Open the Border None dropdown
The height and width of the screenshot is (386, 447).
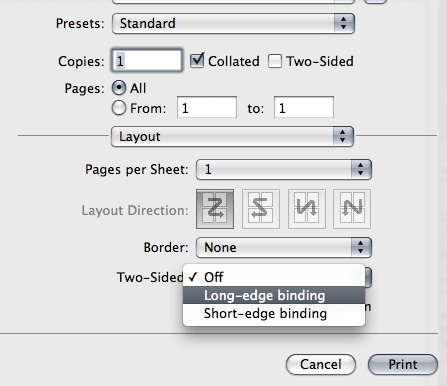[x=284, y=247]
